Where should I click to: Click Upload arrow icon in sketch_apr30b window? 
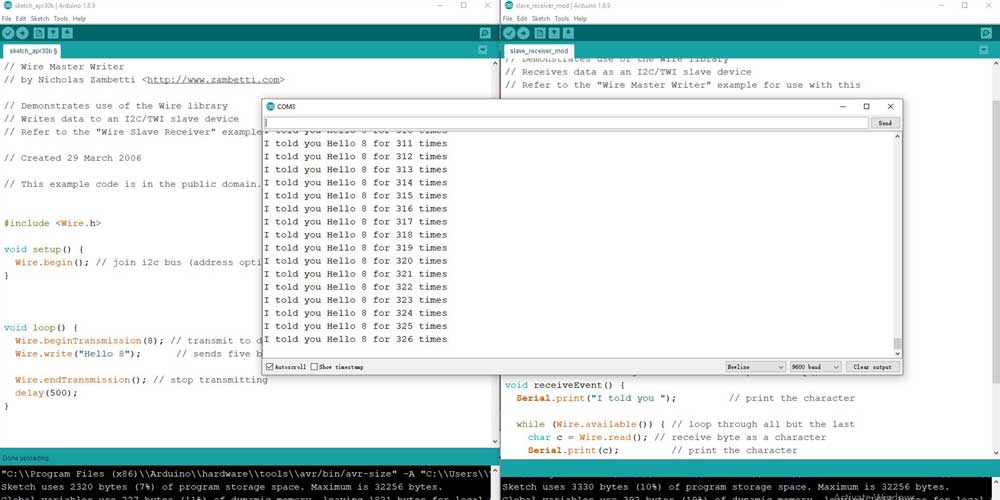pyautogui.click(x=22, y=33)
